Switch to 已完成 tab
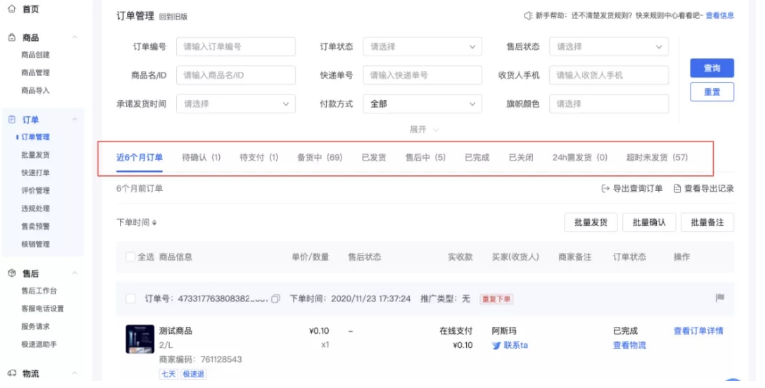Screen dimensions: 765x388 click(477, 157)
